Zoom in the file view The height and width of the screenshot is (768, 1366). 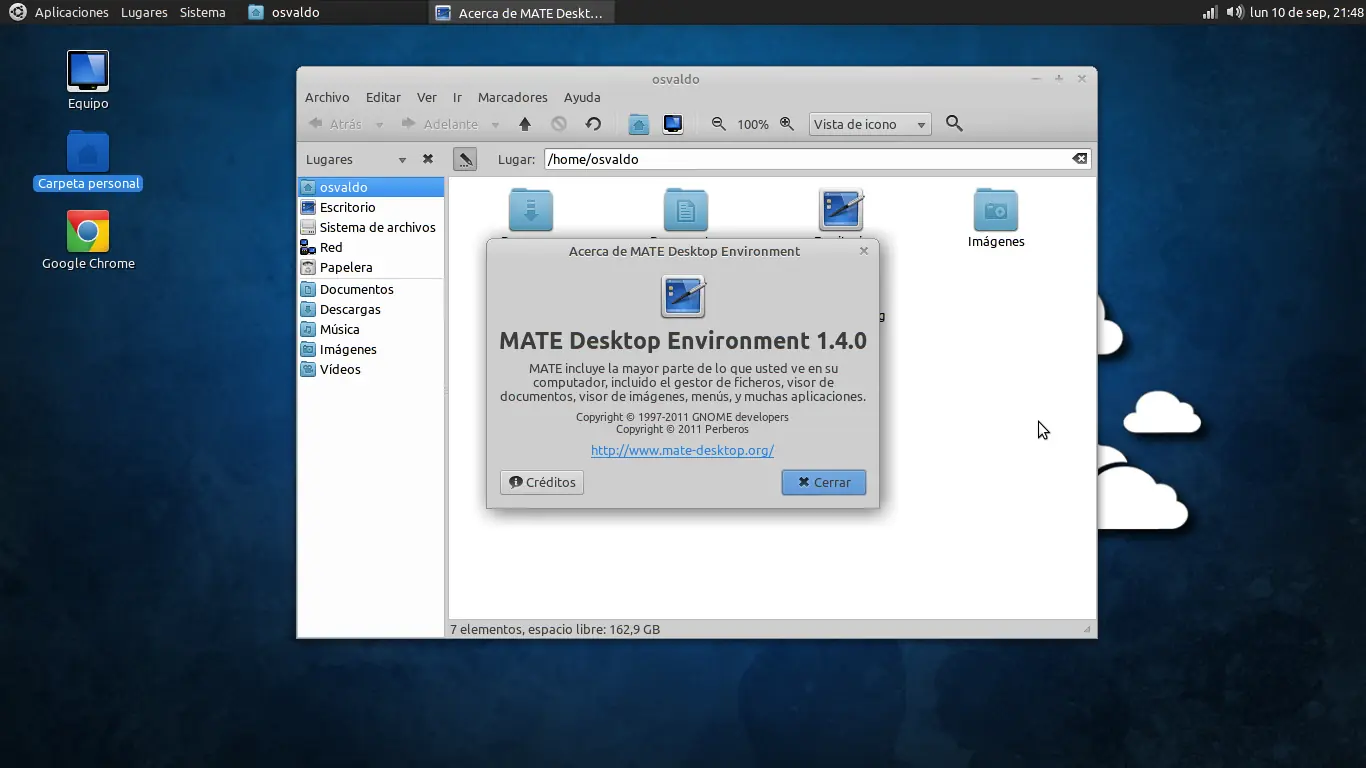787,124
